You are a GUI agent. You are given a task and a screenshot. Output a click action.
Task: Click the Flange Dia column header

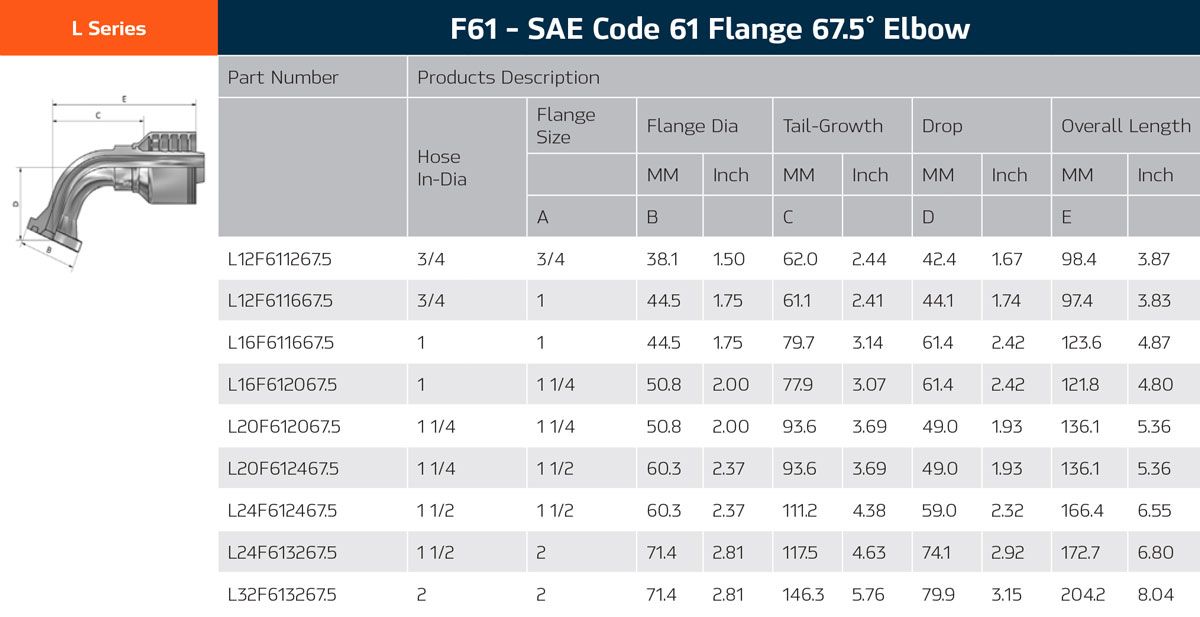click(692, 126)
